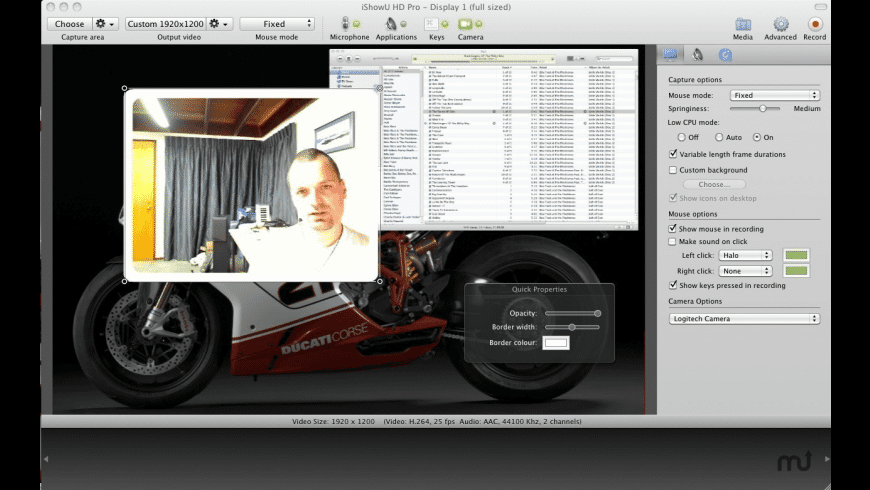The width and height of the screenshot is (870, 490).
Task: Enable the Custom background checkbox
Action: [x=673, y=170]
